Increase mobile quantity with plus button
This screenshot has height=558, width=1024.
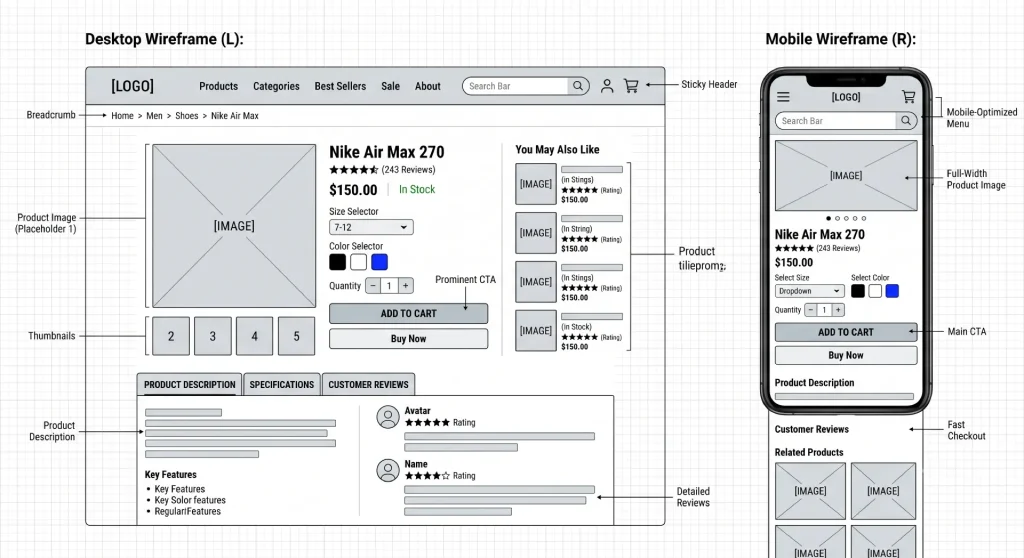(838, 310)
